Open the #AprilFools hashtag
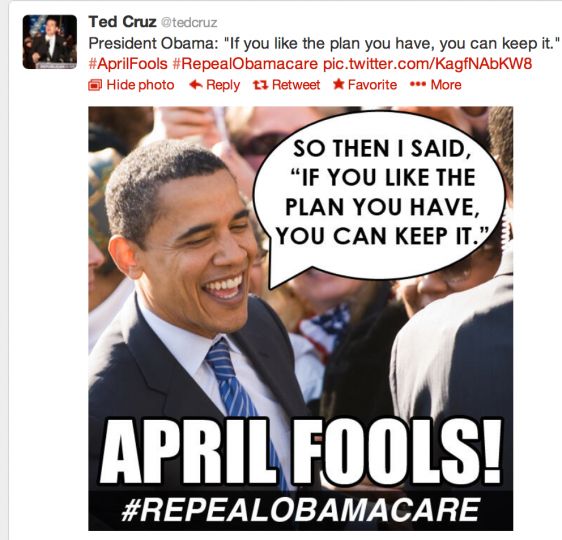 128,64
